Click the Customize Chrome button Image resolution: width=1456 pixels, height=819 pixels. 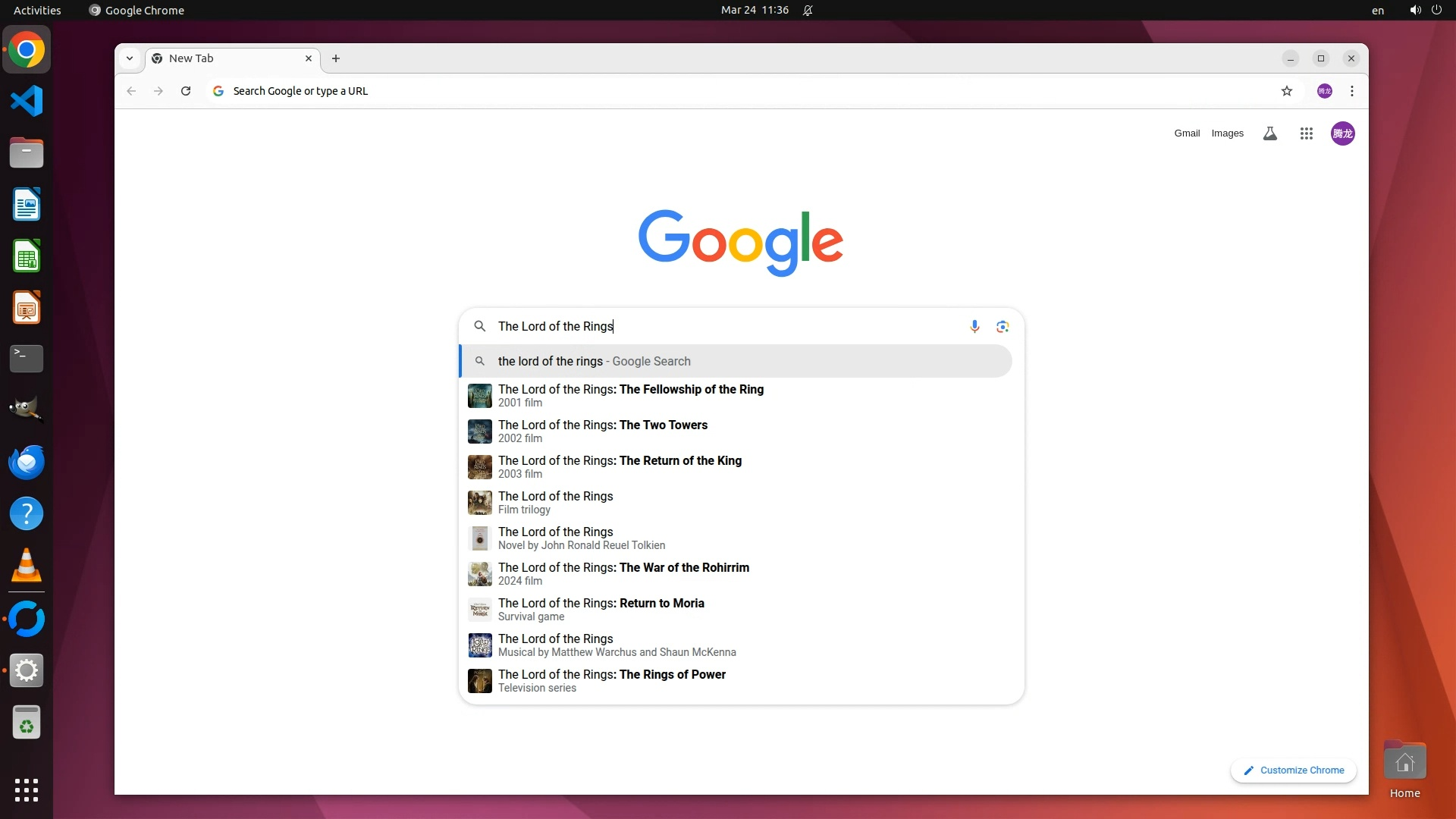click(x=1294, y=770)
